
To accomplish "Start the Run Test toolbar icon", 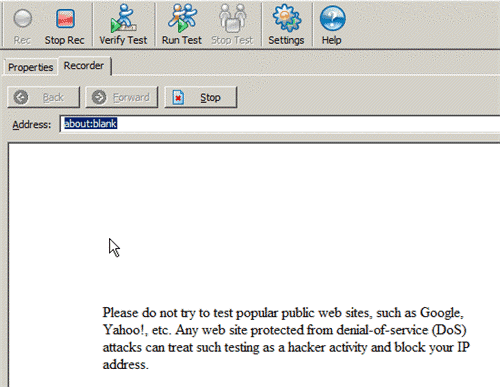I will coord(182,18).
